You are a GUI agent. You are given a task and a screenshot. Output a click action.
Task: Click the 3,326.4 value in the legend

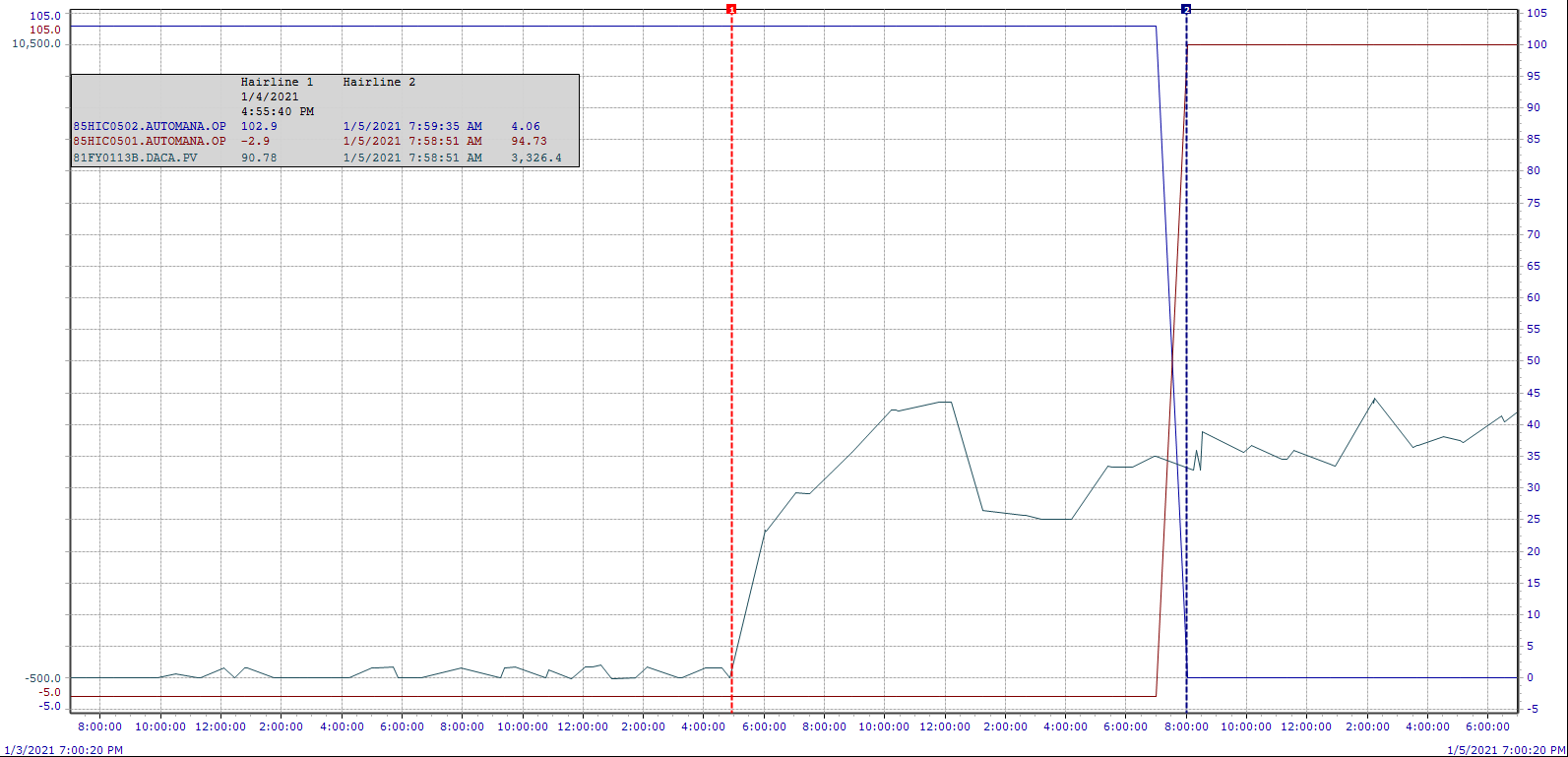pos(536,158)
